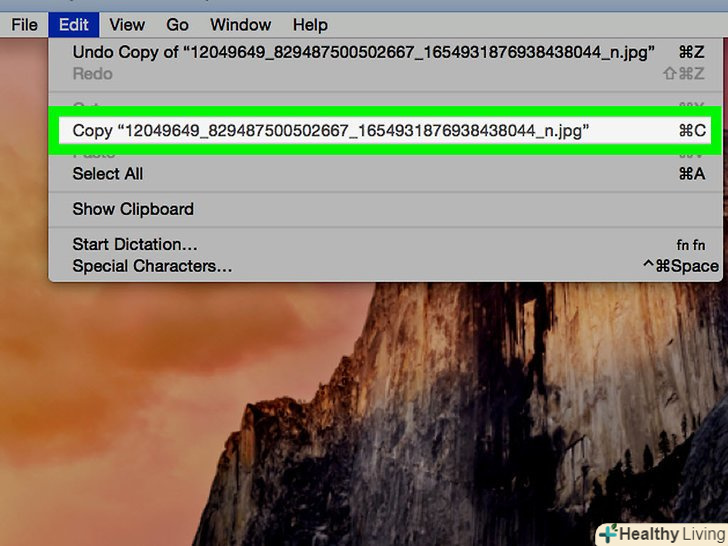Open the File menu
The image size is (728, 546).
point(24,25)
